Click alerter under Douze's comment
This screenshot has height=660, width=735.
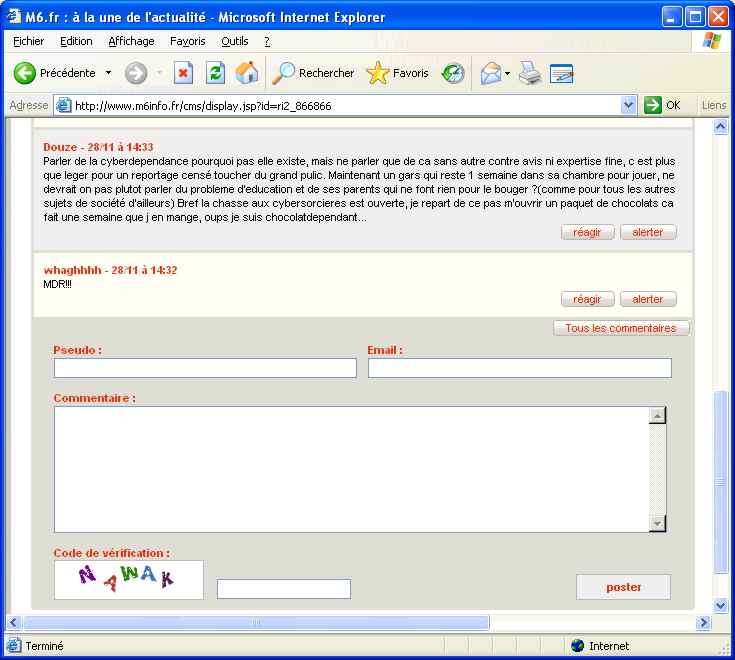click(x=648, y=232)
